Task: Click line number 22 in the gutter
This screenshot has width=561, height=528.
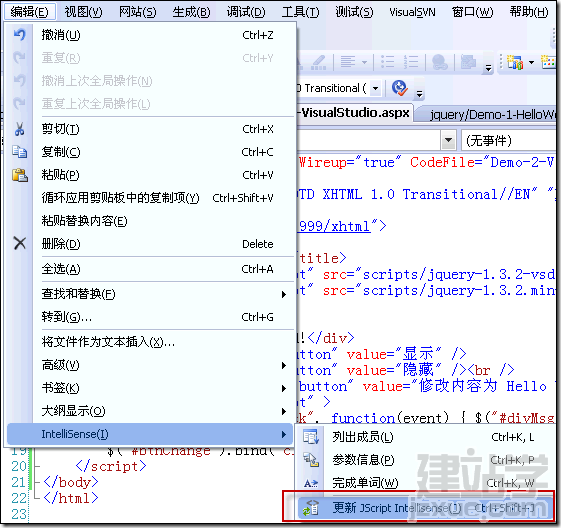Action: point(19,498)
